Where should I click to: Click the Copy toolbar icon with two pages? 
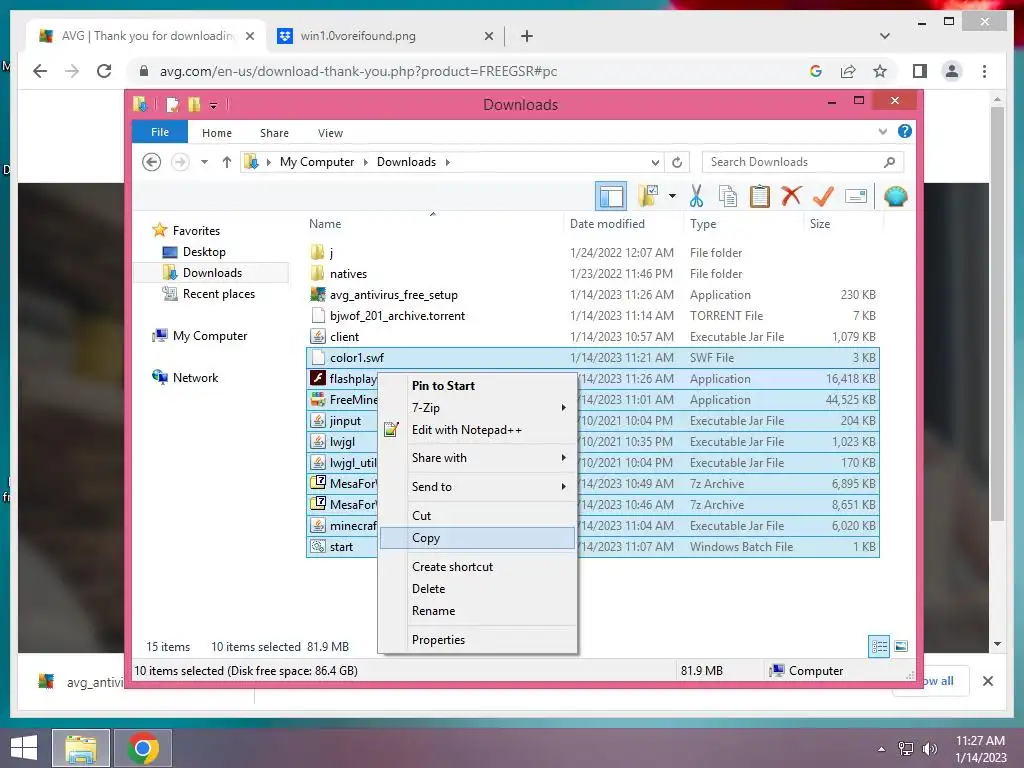coord(728,196)
